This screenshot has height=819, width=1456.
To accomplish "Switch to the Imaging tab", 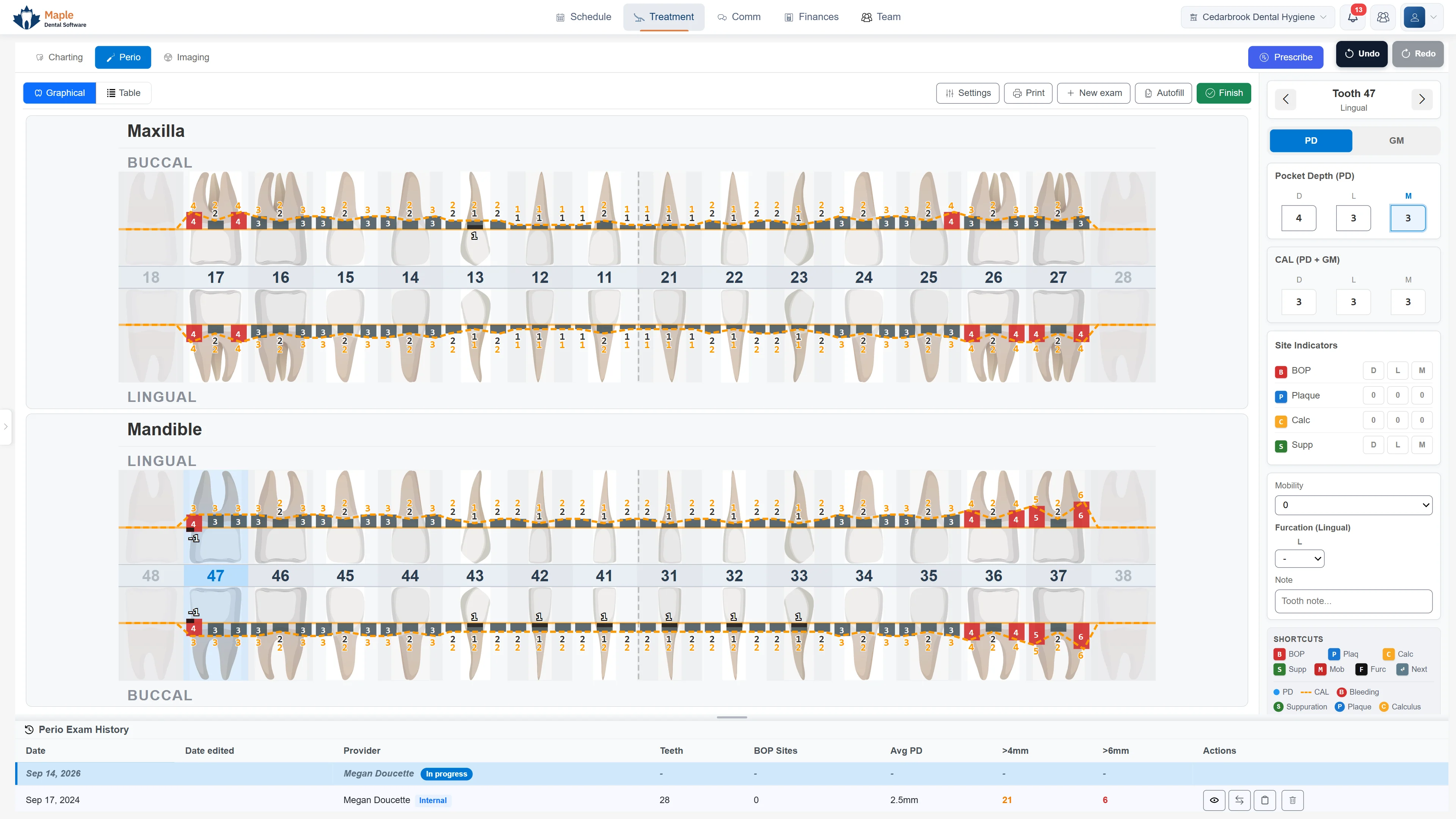I will (x=187, y=57).
